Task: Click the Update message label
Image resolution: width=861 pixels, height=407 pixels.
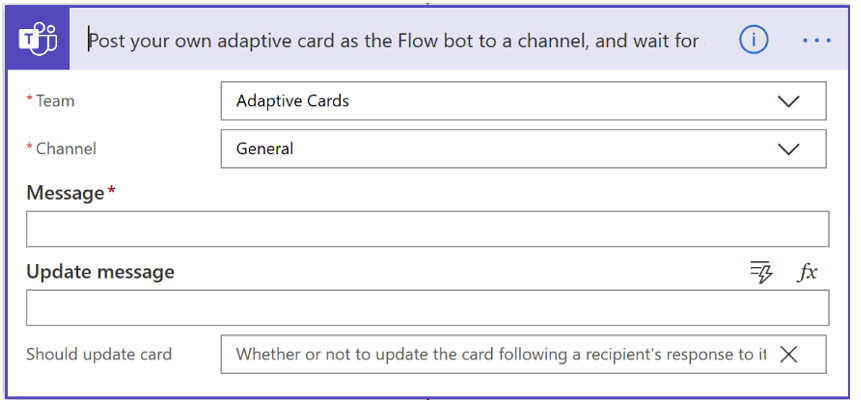Action: pyautogui.click(x=100, y=272)
